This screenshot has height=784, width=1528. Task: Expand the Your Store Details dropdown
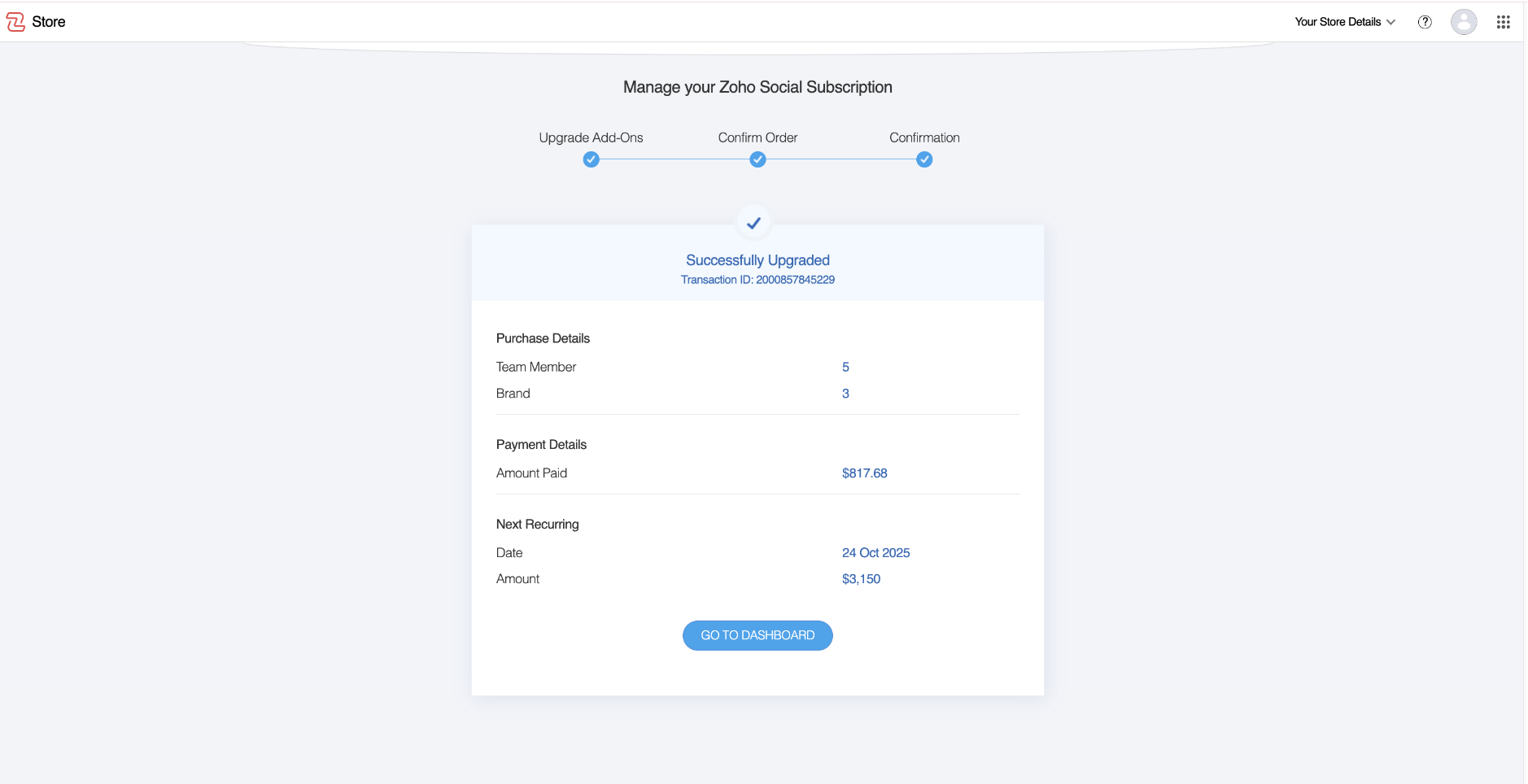coord(1338,22)
